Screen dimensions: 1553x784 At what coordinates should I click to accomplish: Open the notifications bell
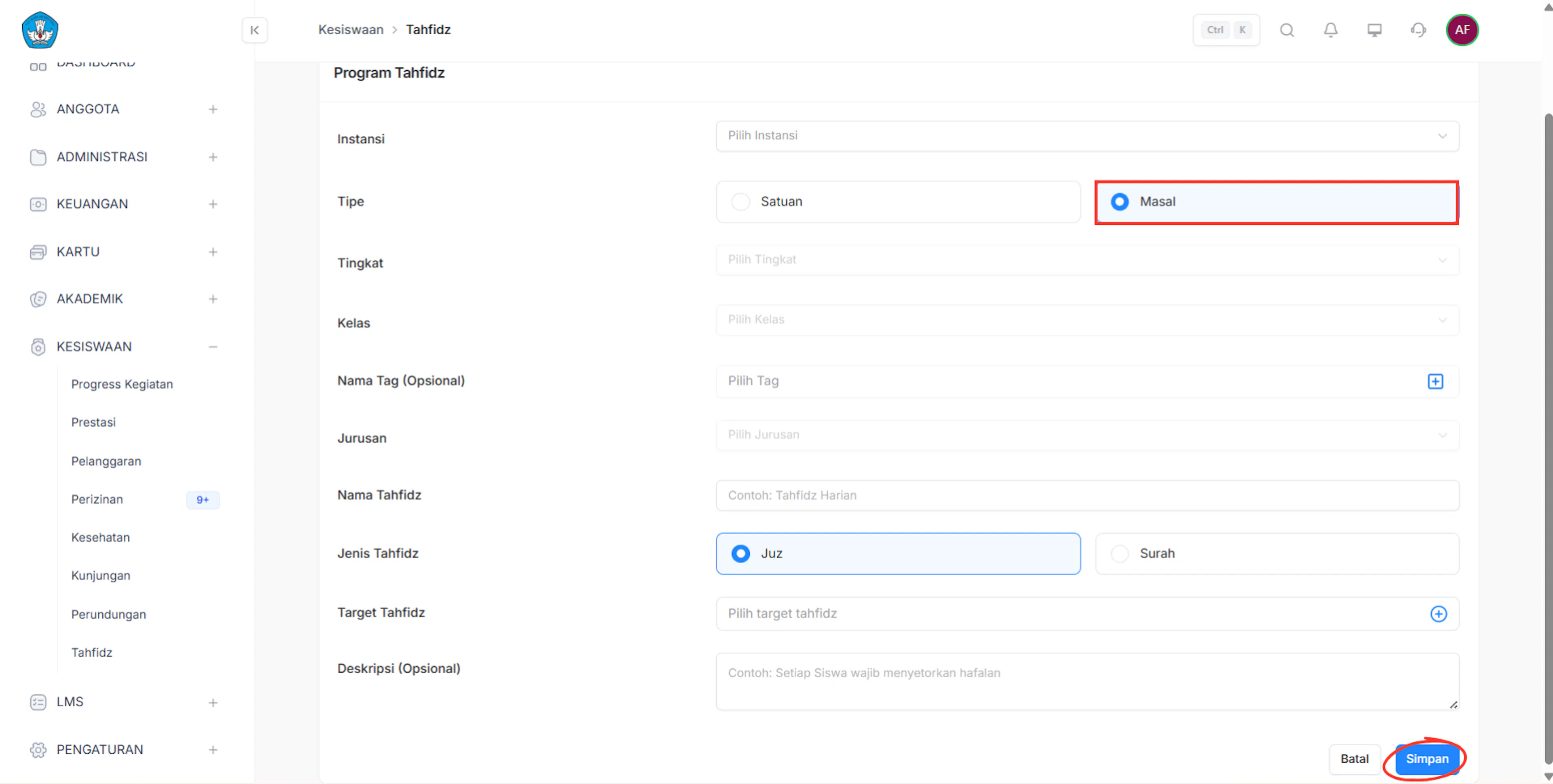point(1331,30)
